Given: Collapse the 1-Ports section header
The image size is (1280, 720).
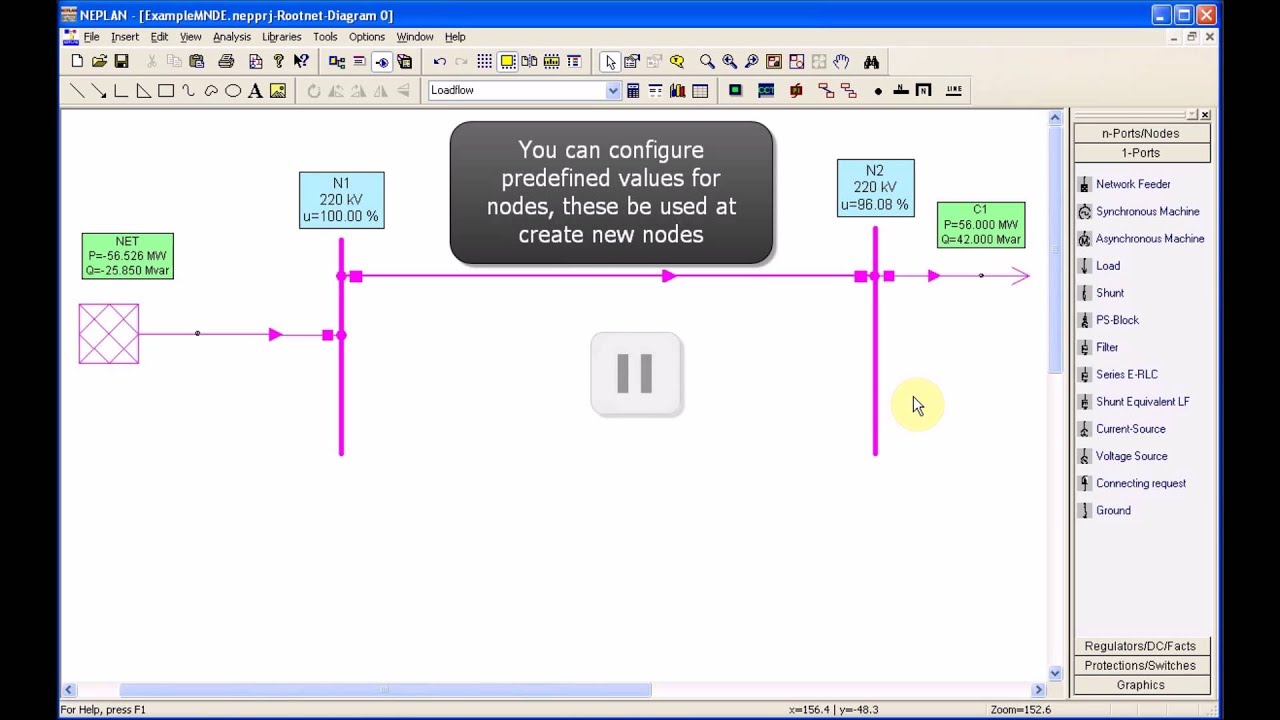Looking at the screenshot, I should (1140, 153).
